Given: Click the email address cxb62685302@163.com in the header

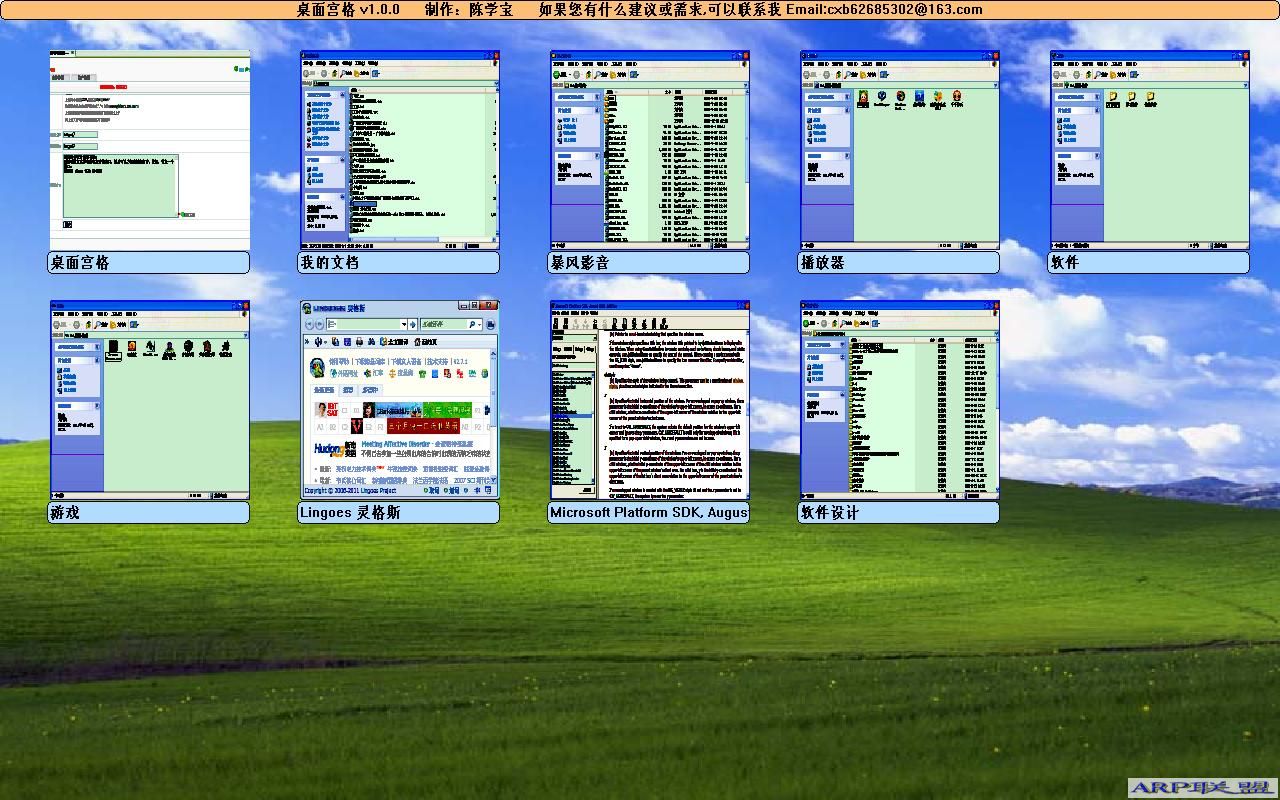Looking at the screenshot, I should click(x=905, y=9).
